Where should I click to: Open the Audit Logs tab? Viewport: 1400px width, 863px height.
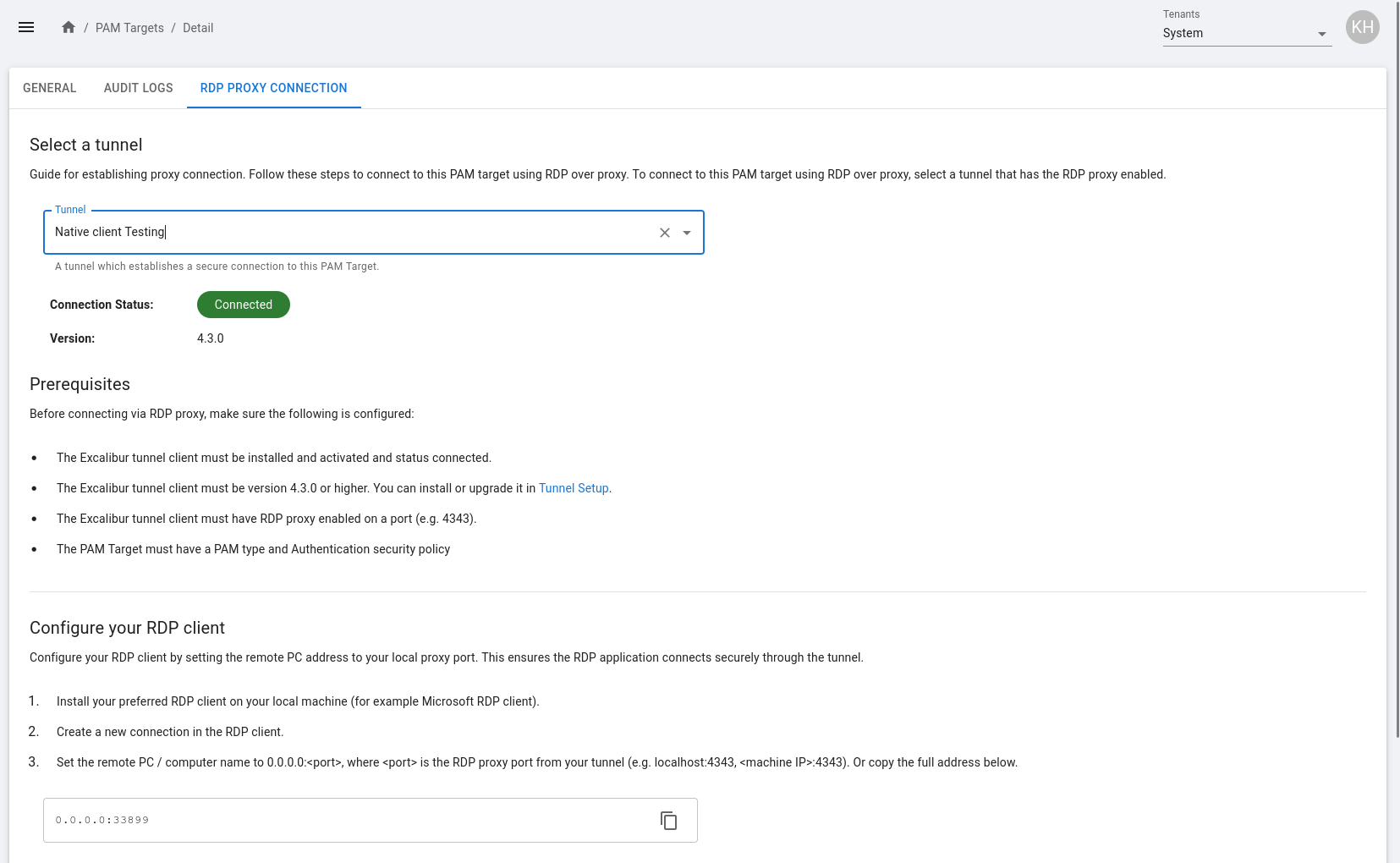click(x=139, y=88)
